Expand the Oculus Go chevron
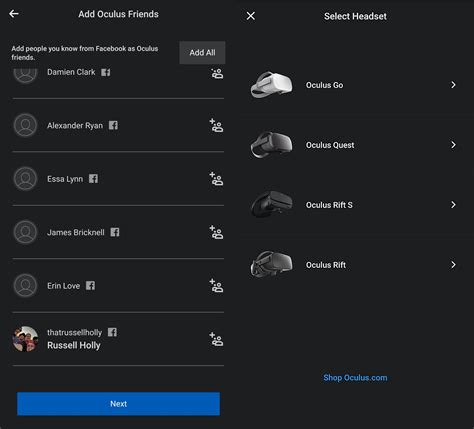This screenshot has width=474, height=429. click(453, 85)
